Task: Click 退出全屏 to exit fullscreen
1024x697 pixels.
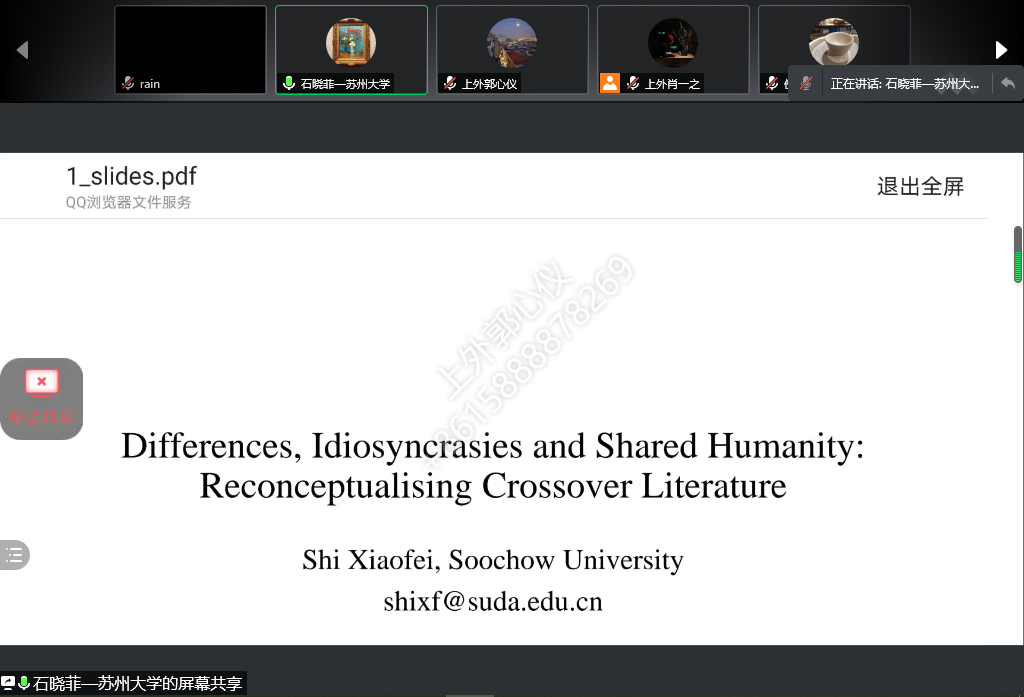Action: pos(920,186)
